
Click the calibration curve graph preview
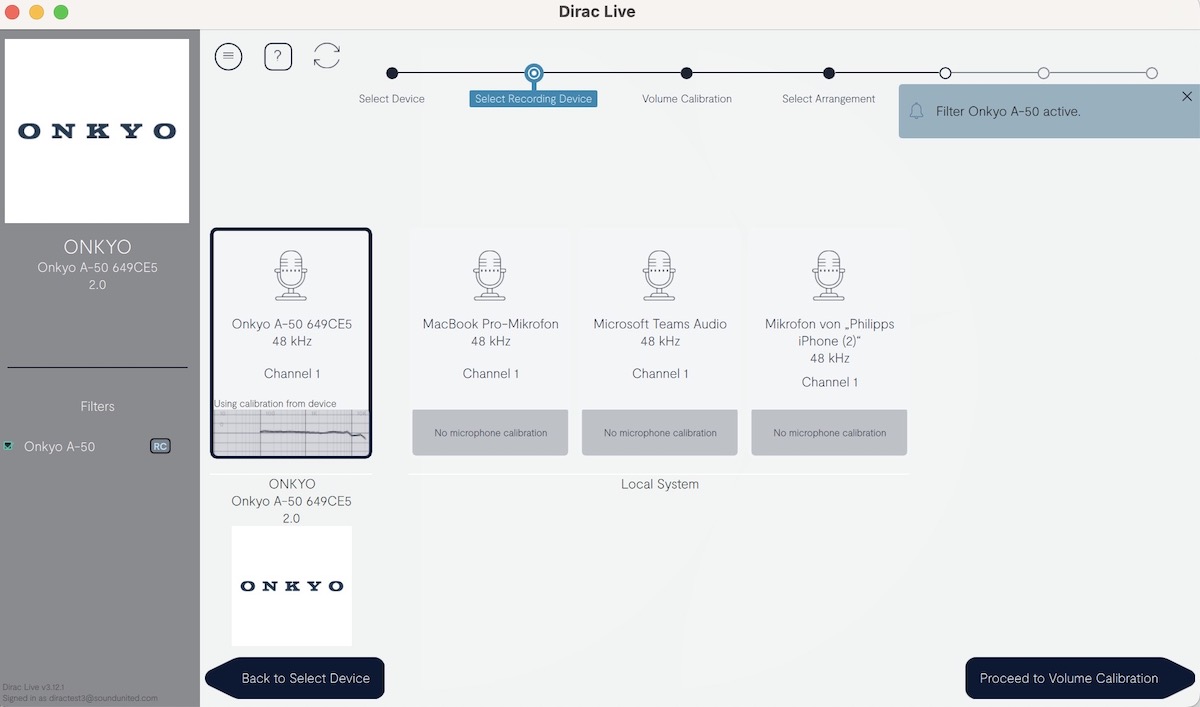tap(291, 432)
